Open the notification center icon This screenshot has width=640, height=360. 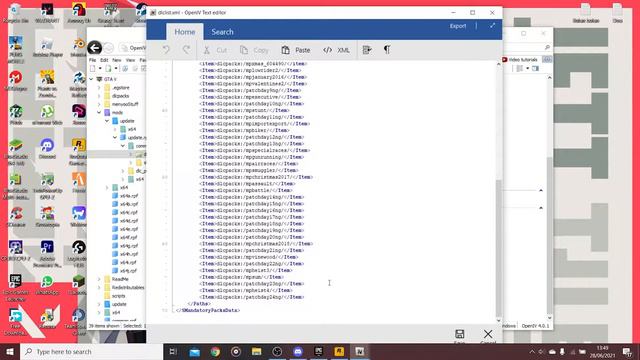coord(628,351)
